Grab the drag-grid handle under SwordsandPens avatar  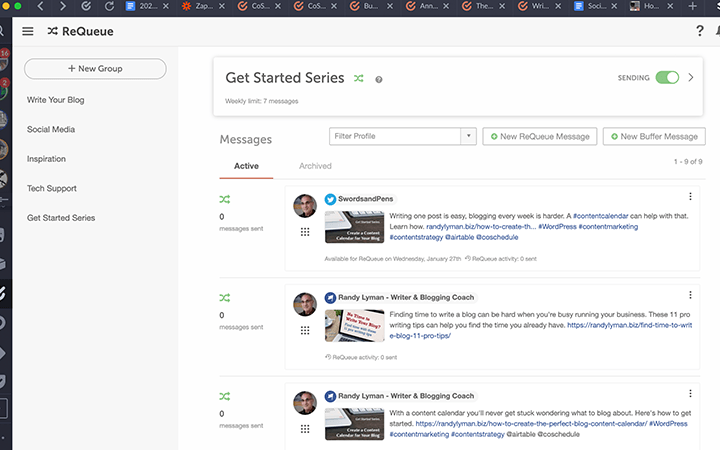[305, 232]
